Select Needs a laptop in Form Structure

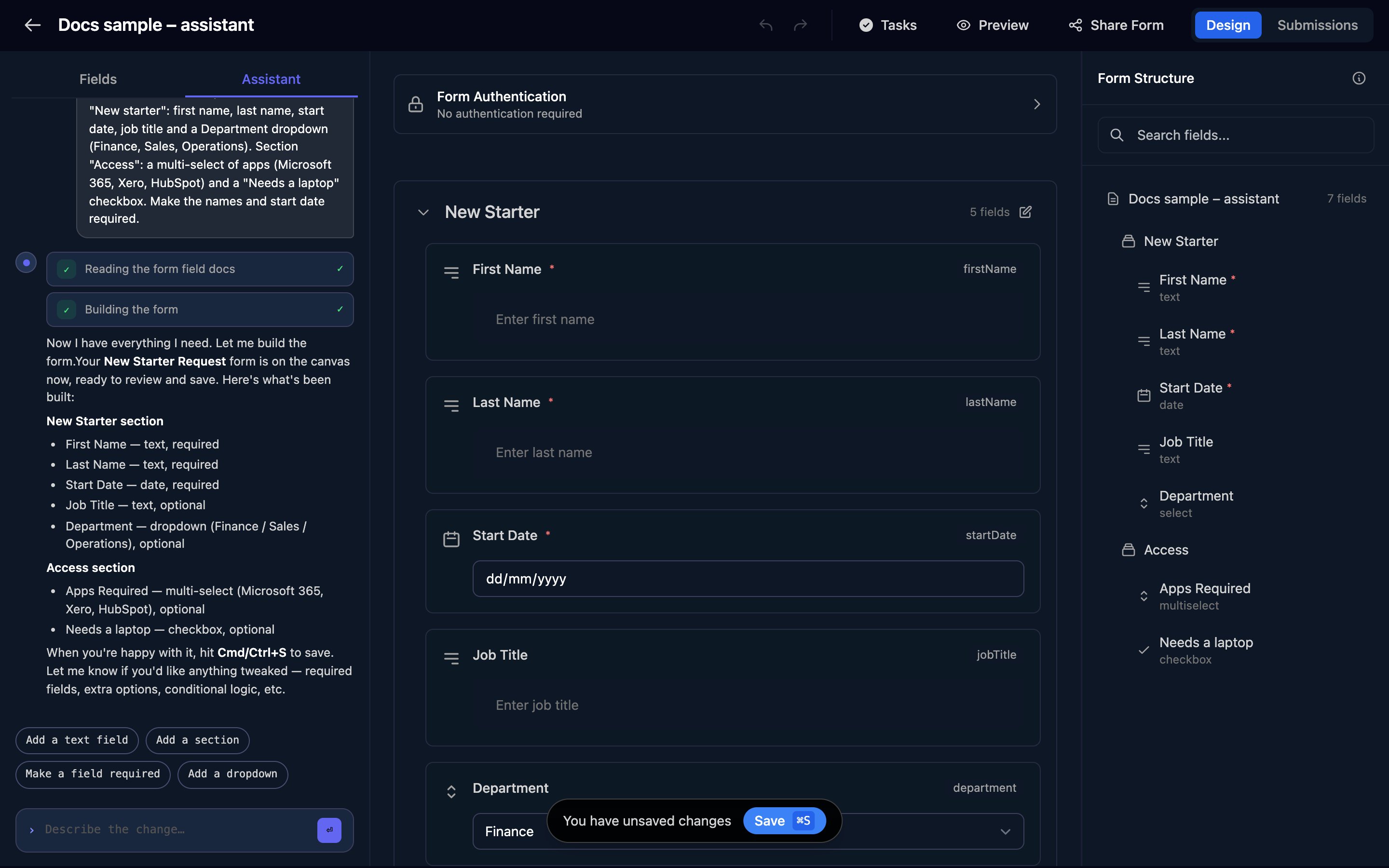[x=1205, y=650]
